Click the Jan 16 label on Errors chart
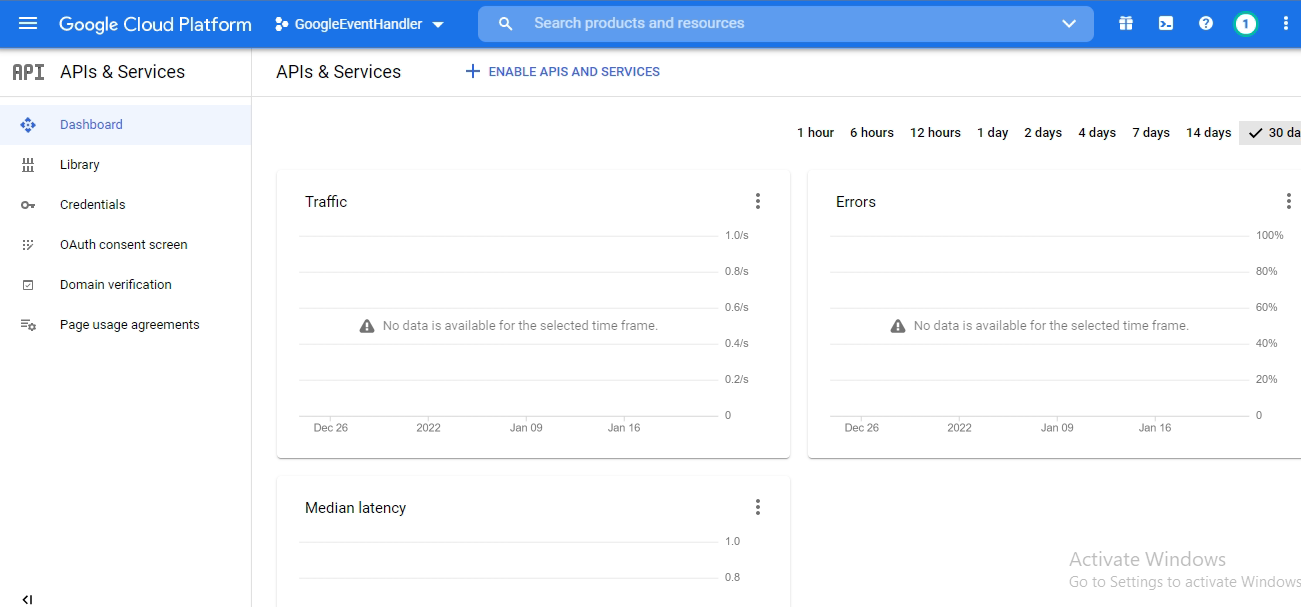The image size is (1301, 607). [1154, 427]
